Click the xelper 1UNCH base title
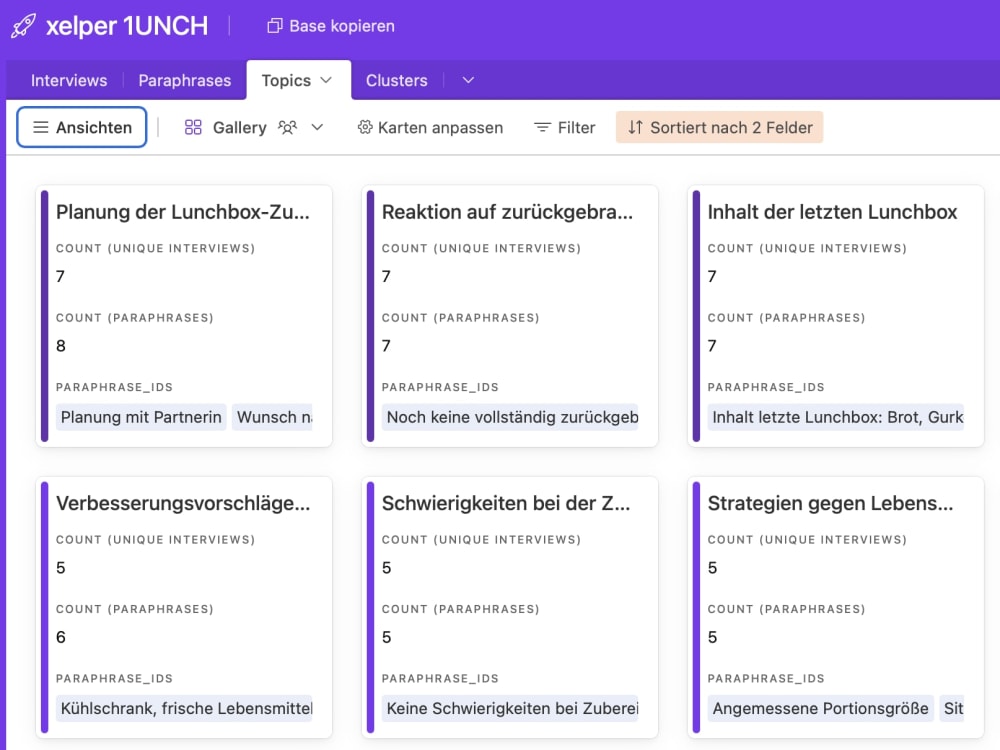 (127, 26)
